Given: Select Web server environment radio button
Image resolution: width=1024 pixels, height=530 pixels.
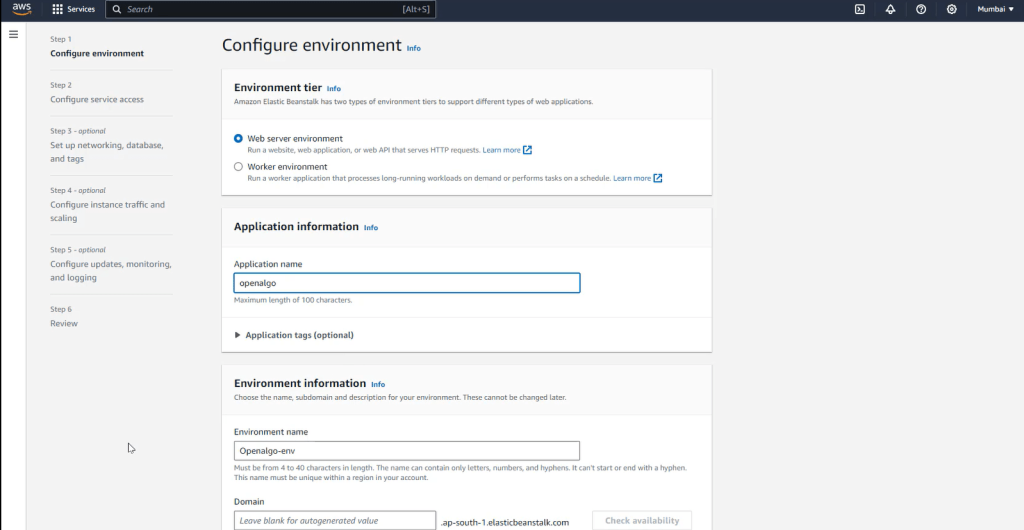Looking at the screenshot, I should click(x=238, y=139).
